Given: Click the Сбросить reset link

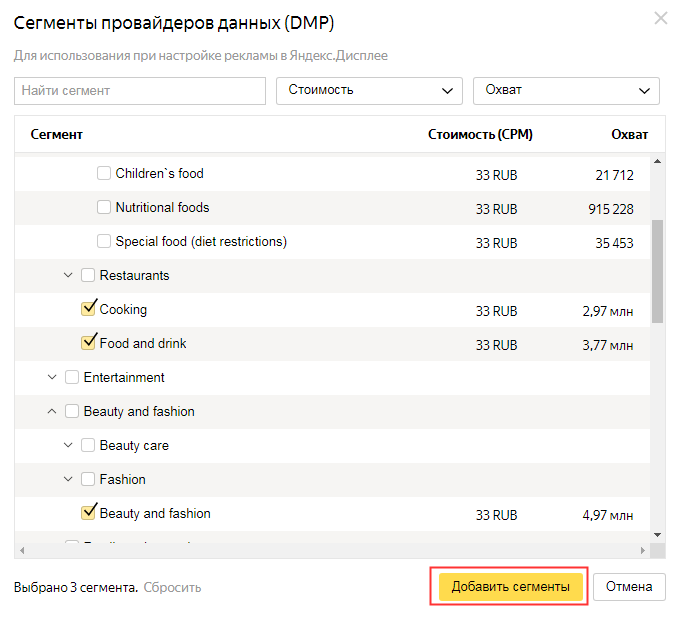Looking at the screenshot, I should pyautogui.click(x=172, y=587).
